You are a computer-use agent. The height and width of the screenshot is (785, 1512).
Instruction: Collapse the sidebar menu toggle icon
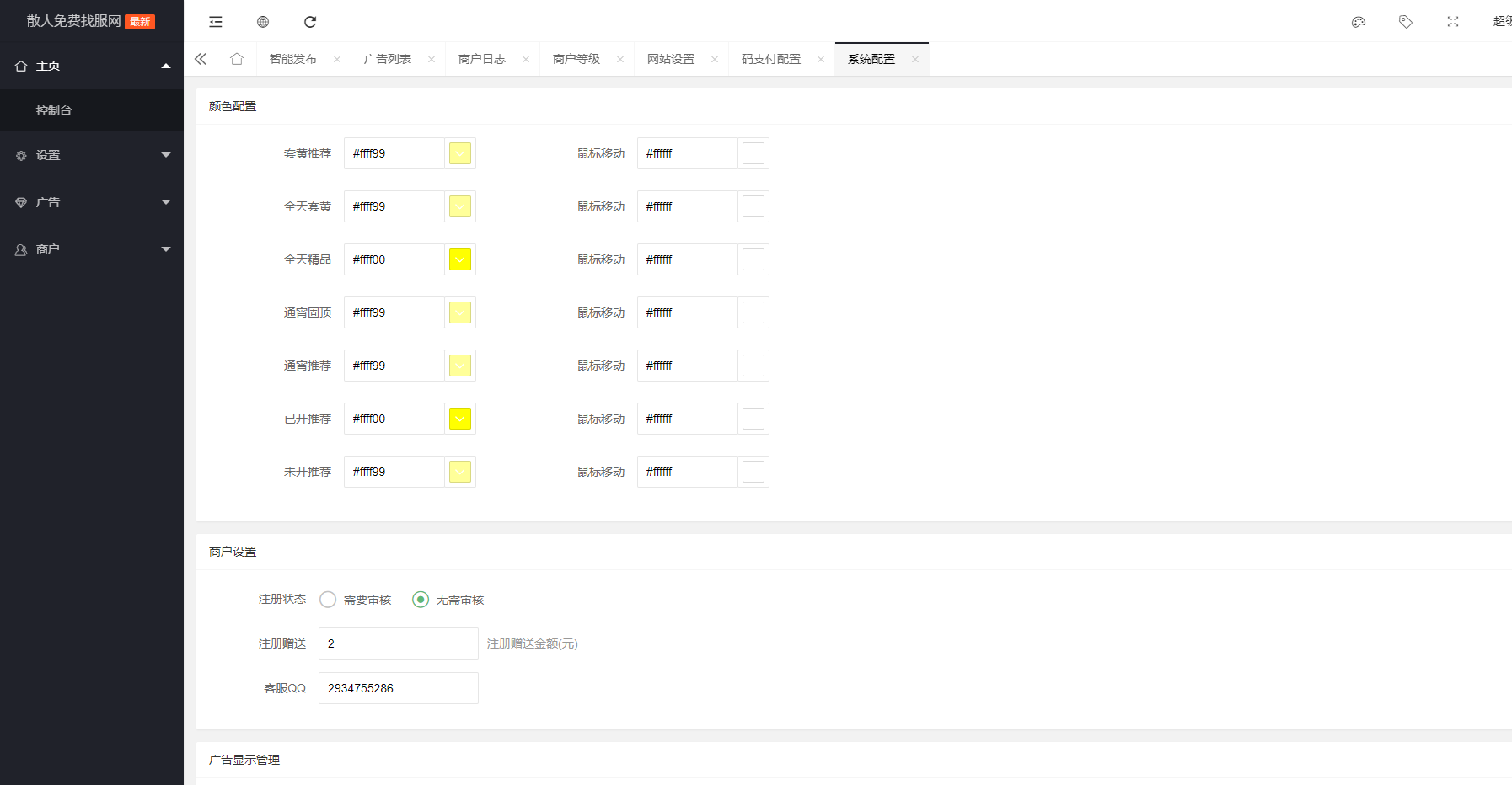[216, 22]
